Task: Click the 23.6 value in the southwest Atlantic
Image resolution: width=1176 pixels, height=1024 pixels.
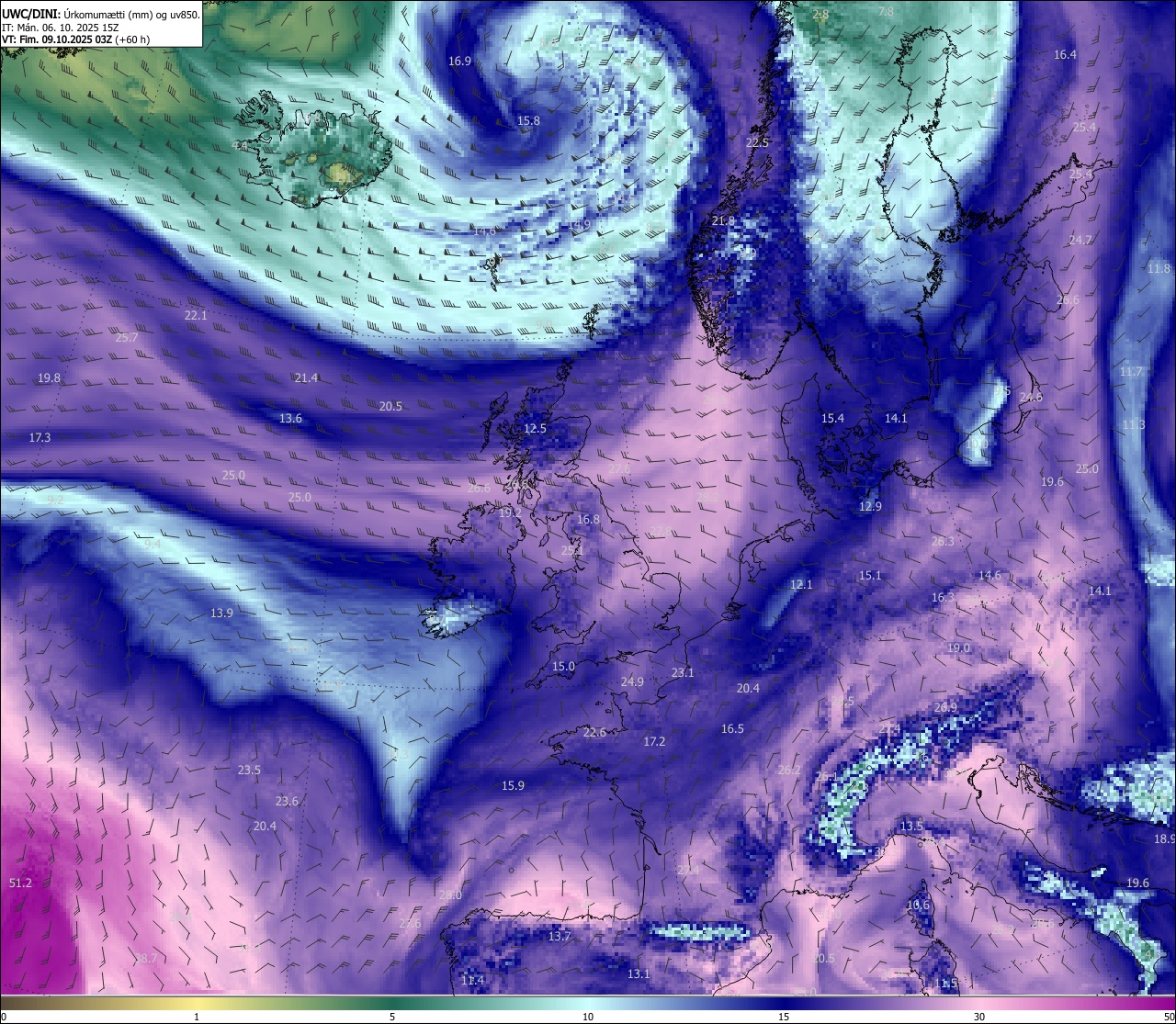Action: point(287,802)
